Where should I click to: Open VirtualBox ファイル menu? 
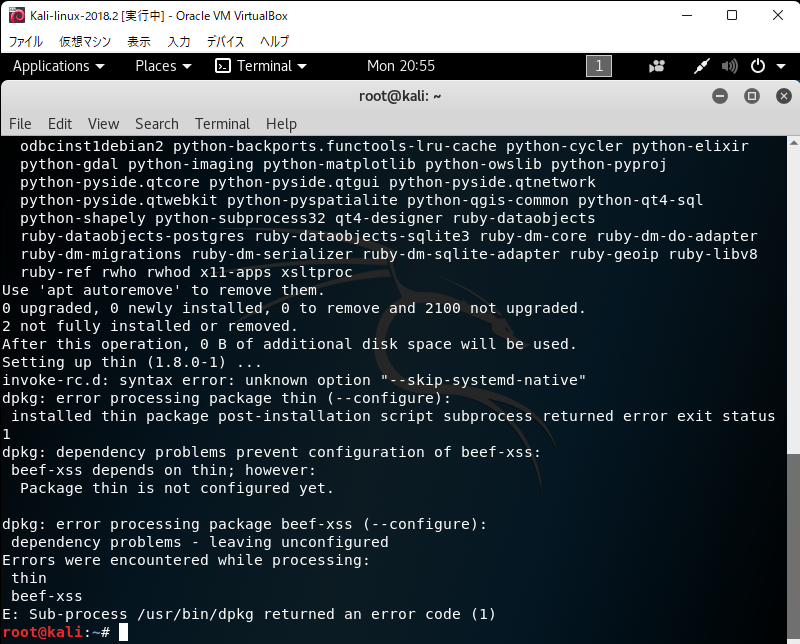(x=26, y=41)
